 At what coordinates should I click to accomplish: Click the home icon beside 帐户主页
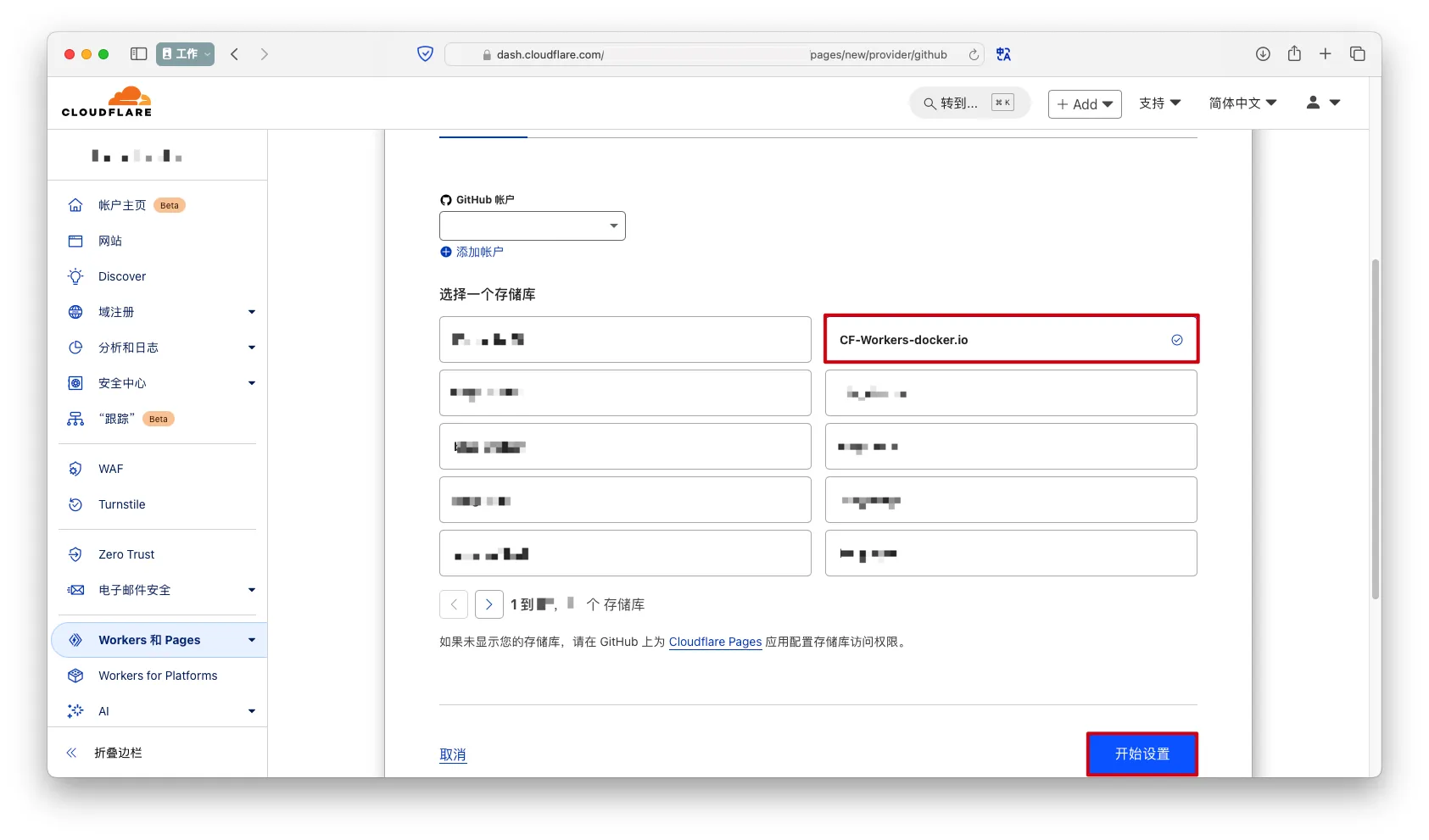point(75,205)
